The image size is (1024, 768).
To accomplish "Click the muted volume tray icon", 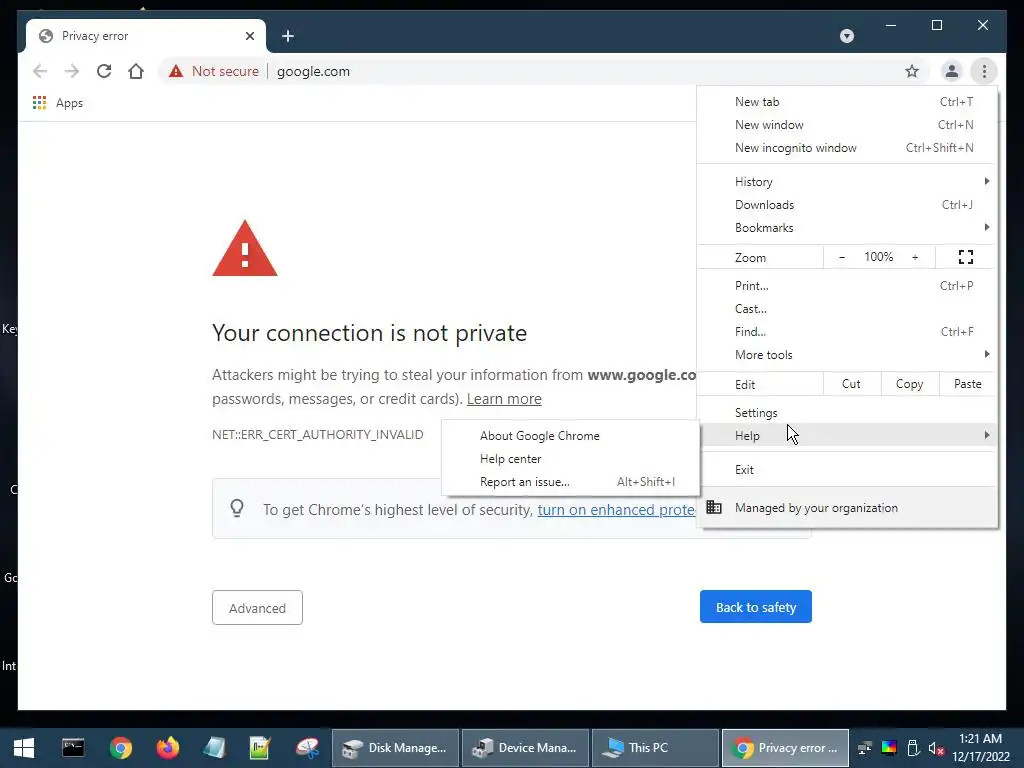I will [x=936, y=748].
